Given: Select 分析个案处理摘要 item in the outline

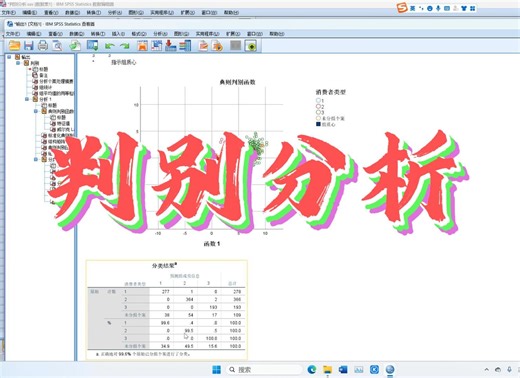Looking at the screenshot, I should [56, 81].
